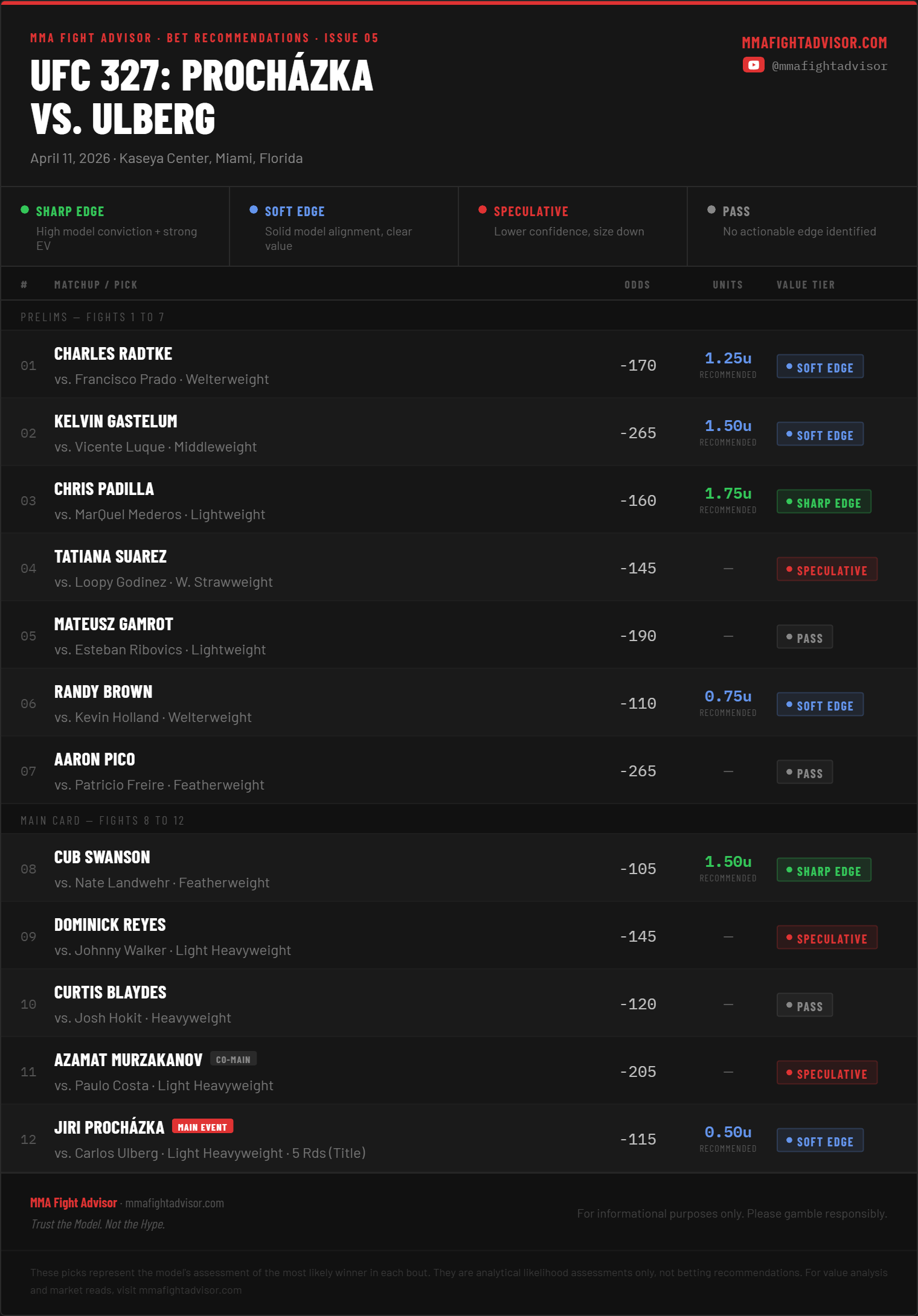
Task: Click the YouTube icon in header
Action: [x=753, y=65]
